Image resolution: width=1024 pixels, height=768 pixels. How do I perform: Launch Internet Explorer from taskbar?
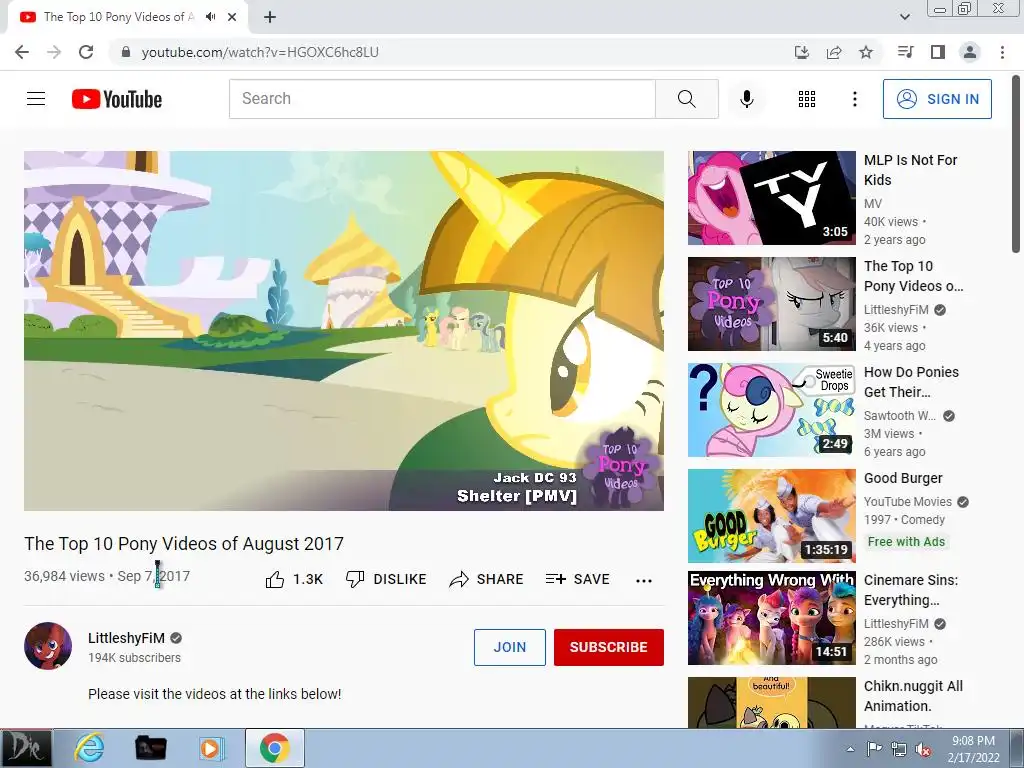click(89, 748)
